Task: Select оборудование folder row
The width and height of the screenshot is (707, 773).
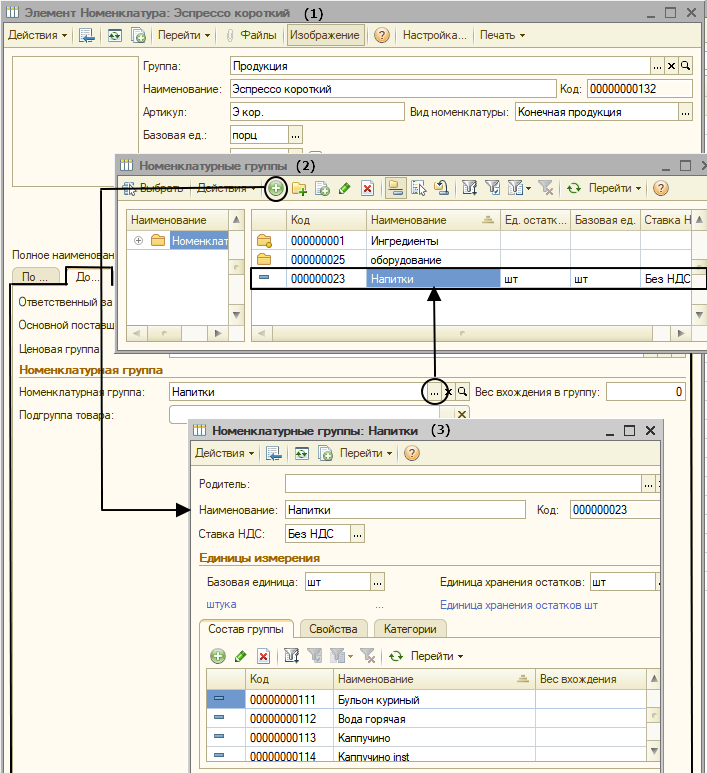Action: point(471,260)
